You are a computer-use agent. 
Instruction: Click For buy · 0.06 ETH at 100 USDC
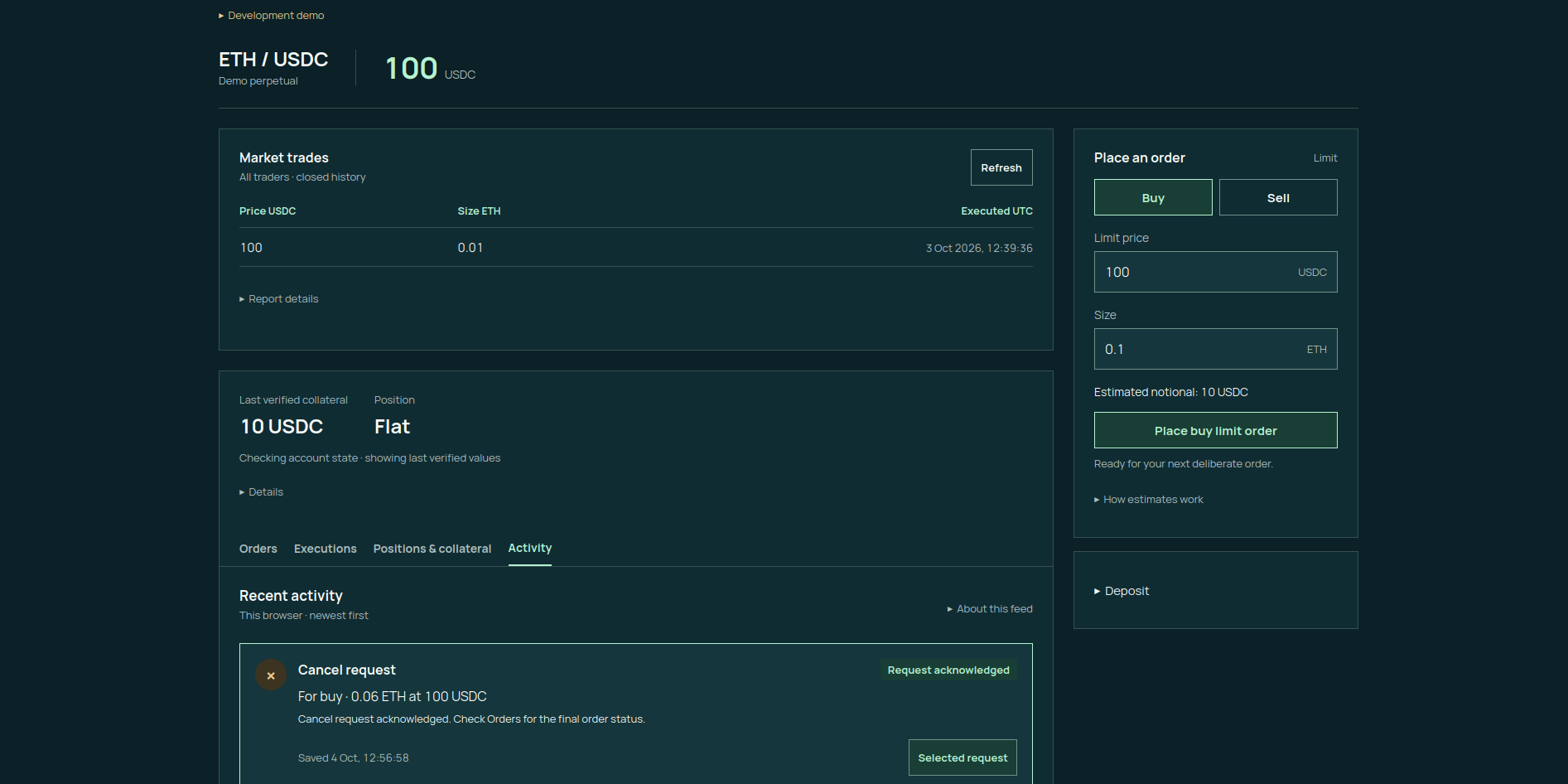tap(393, 697)
